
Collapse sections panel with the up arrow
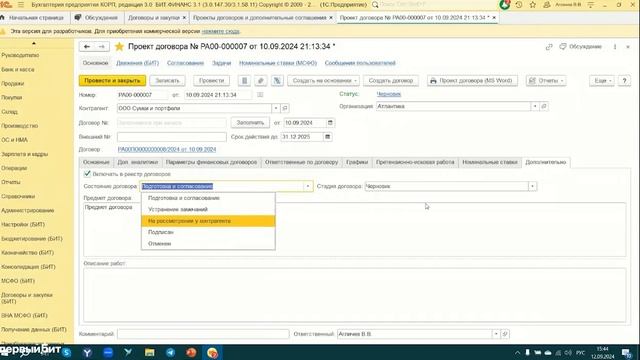(34, 43)
